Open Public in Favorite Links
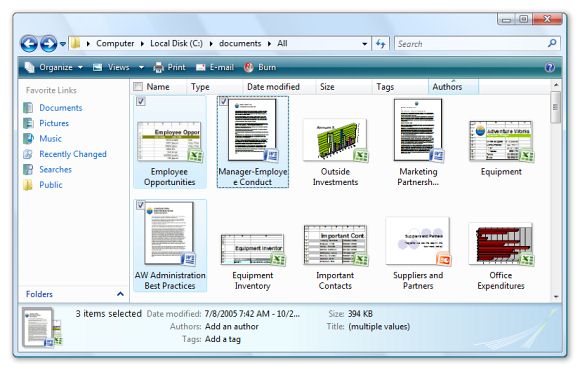This screenshot has width=580, height=370. pos(43,185)
